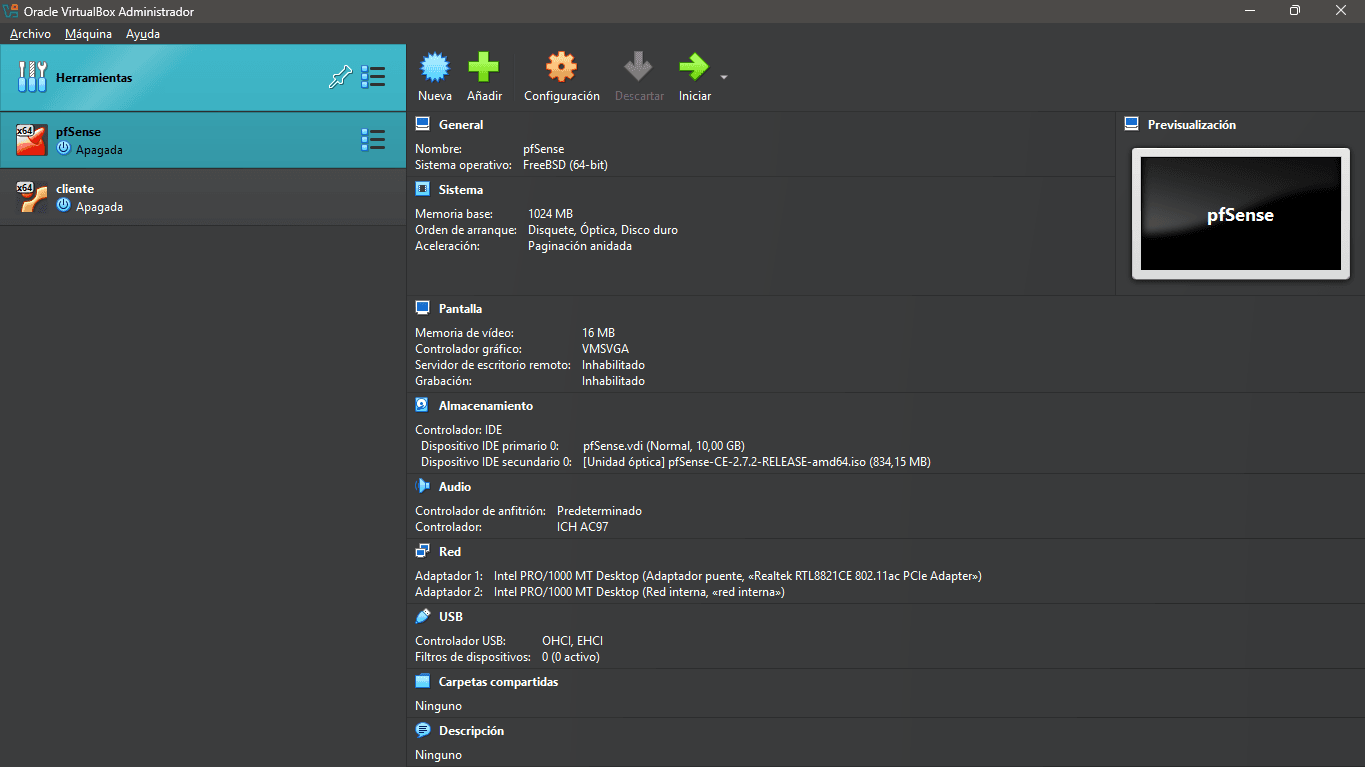Click the USB section icon
1365x767 pixels.
[422, 616]
